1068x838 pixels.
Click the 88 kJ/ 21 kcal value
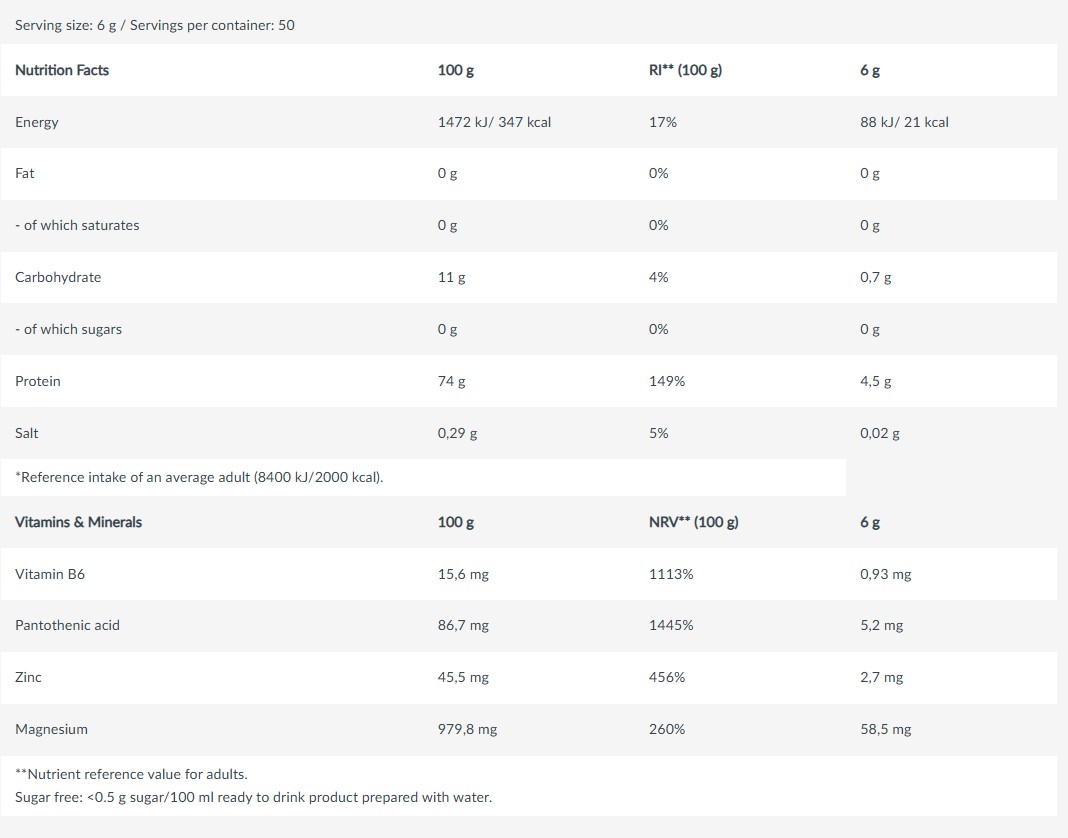904,122
